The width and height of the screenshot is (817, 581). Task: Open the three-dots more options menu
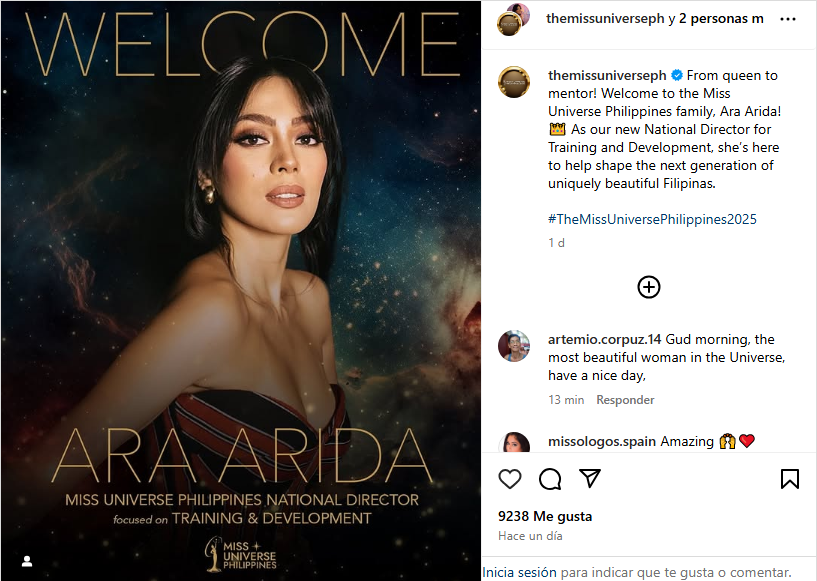(x=787, y=19)
